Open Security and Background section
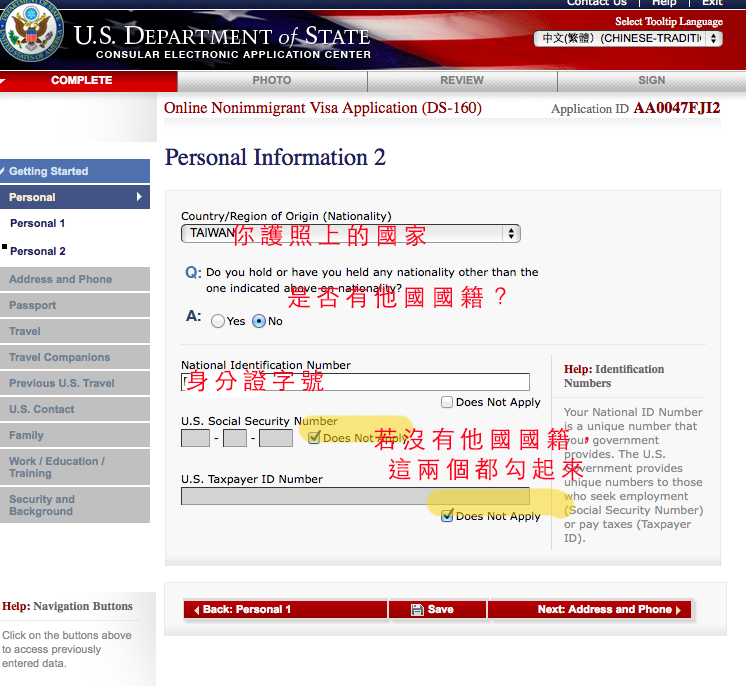This screenshot has height=686, width=746. 75,505
